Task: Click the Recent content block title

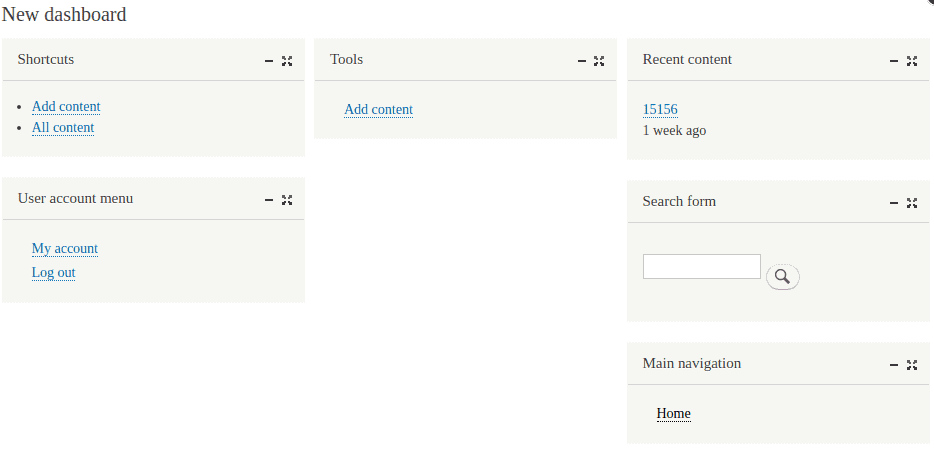Action: click(687, 60)
